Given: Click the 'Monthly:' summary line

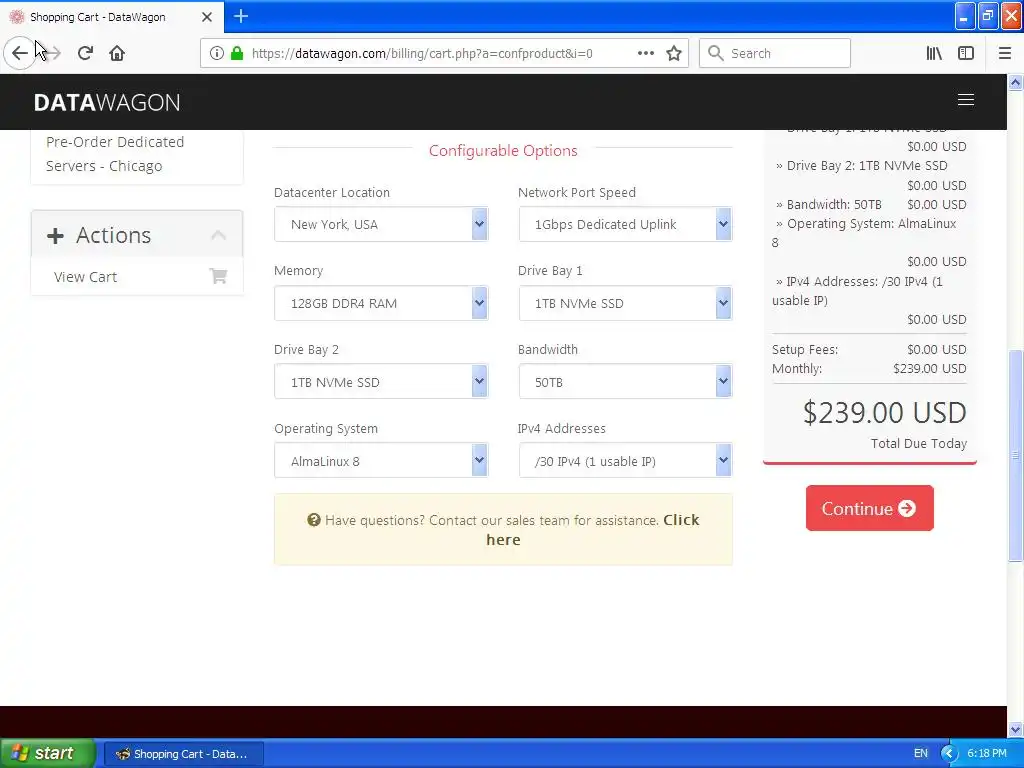Looking at the screenshot, I should 869,368.
